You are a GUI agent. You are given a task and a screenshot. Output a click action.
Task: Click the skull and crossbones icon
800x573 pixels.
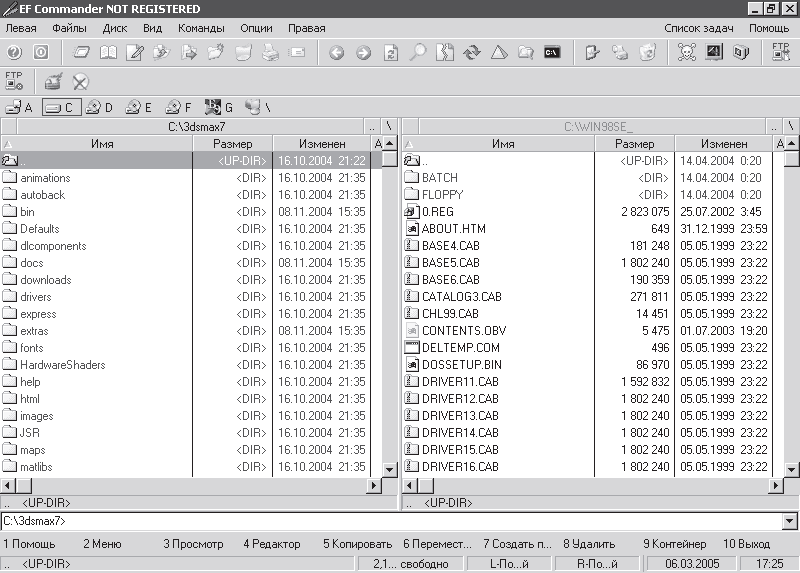pyautogui.click(x=687, y=53)
